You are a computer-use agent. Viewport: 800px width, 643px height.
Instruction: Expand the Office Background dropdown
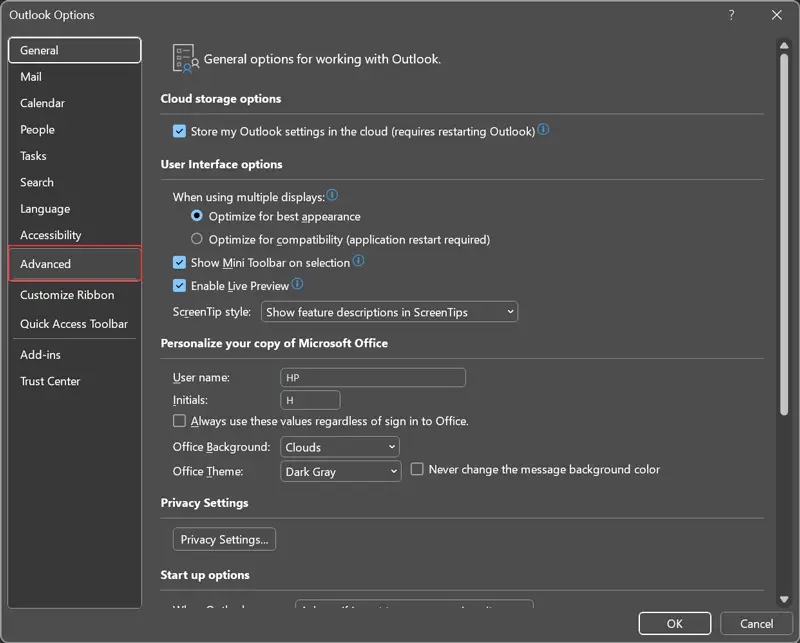(340, 447)
